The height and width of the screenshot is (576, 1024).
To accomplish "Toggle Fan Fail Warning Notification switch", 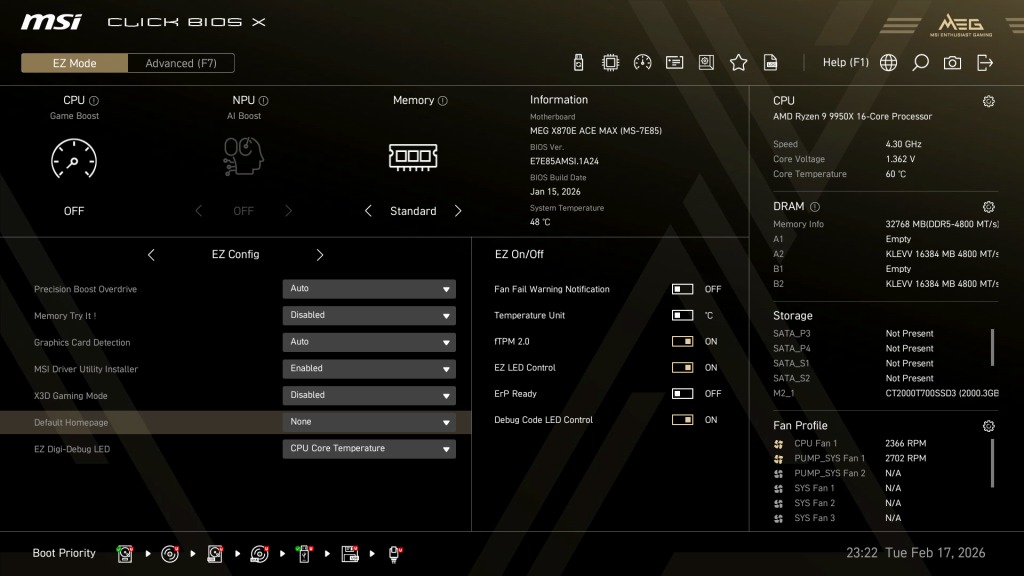I will click(682, 289).
